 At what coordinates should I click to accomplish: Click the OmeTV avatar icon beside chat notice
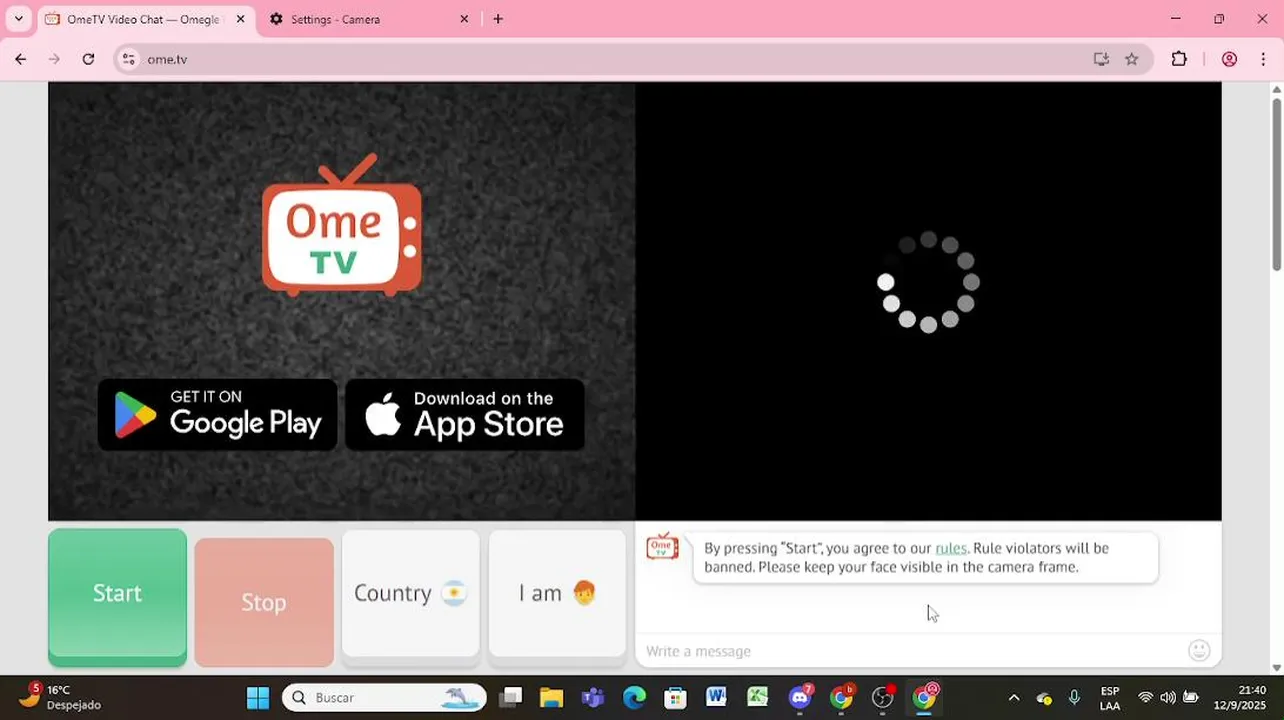point(662,546)
